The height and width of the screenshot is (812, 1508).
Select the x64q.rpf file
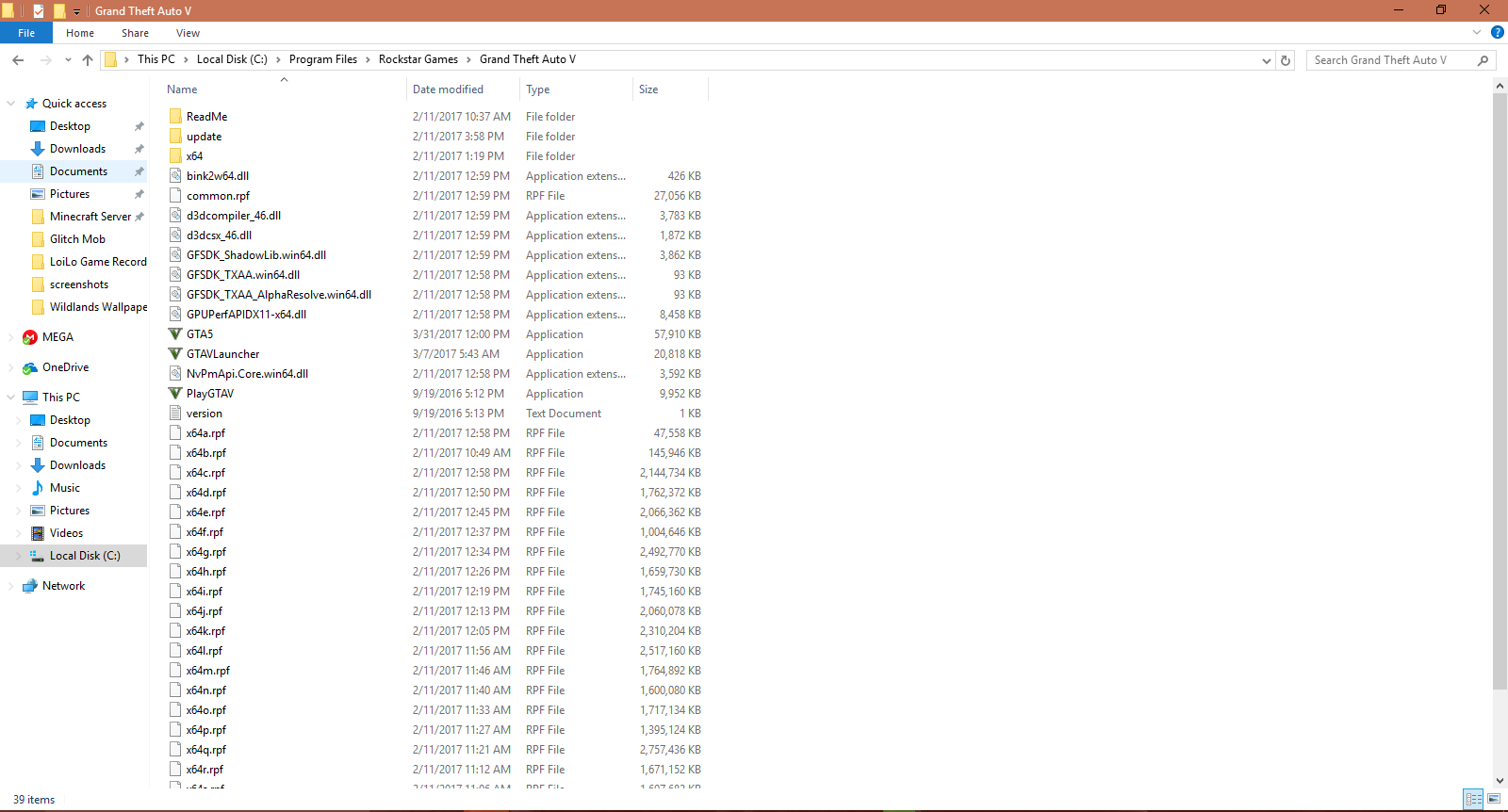pyautogui.click(x=206, y=750)
